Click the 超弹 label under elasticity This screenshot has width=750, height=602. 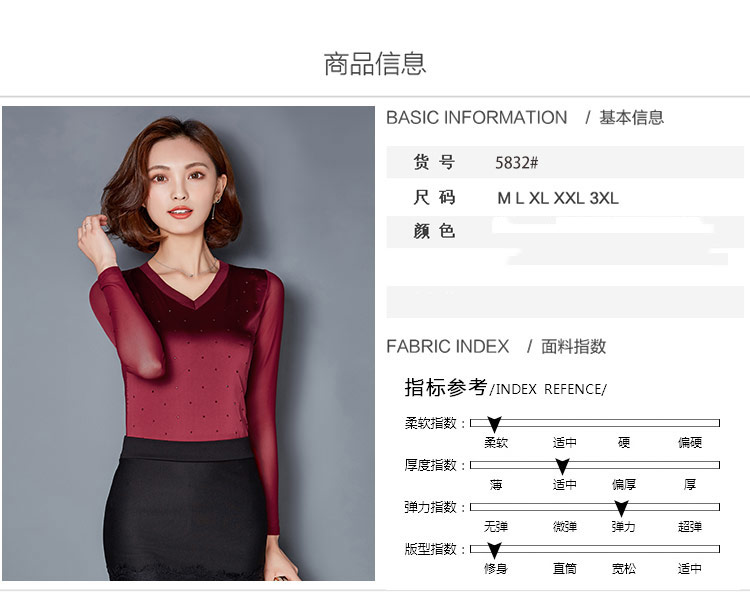tap(690, 527)
